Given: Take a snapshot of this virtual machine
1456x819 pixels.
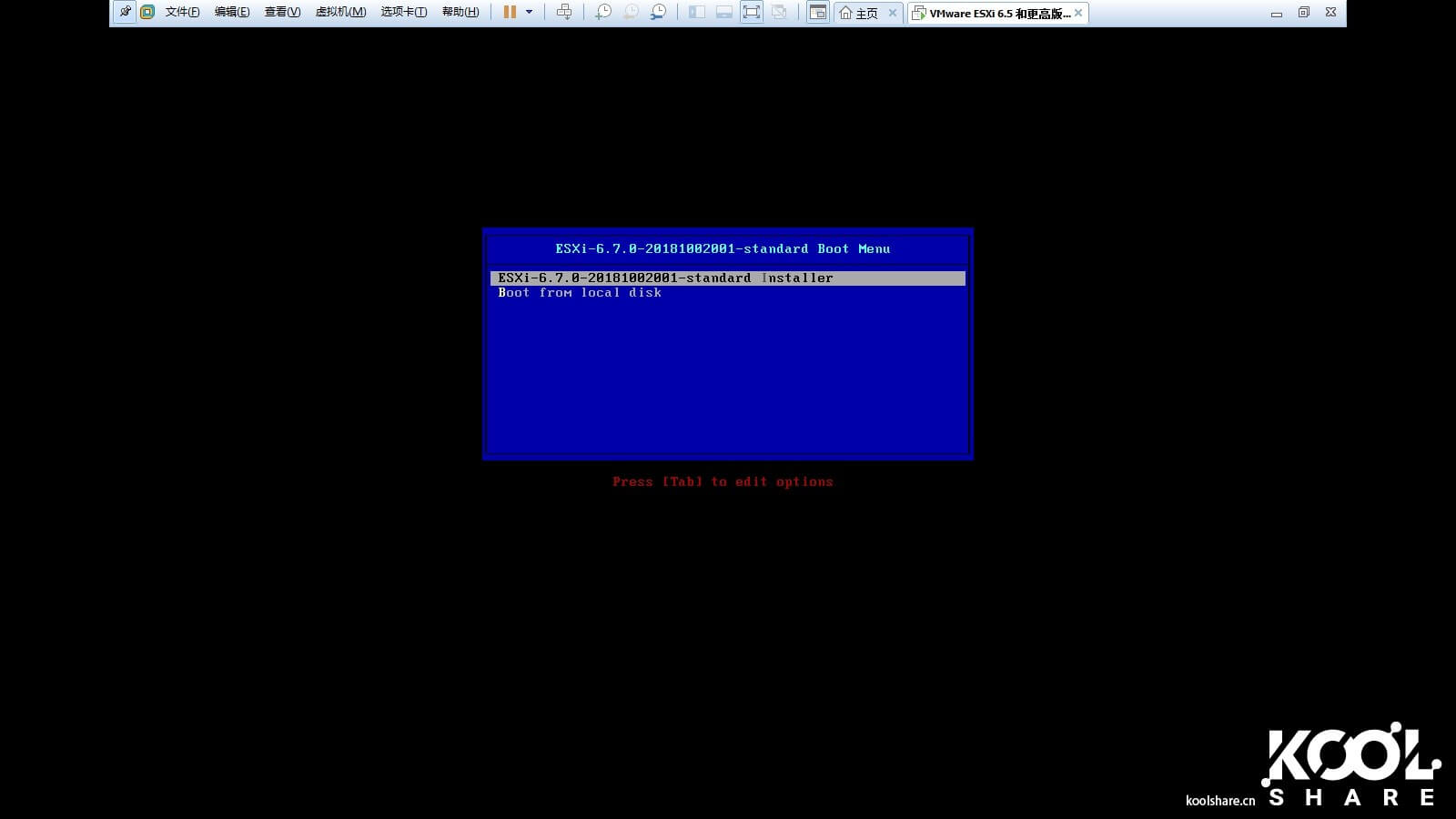Looking at the screenshot, I should 602,12.
